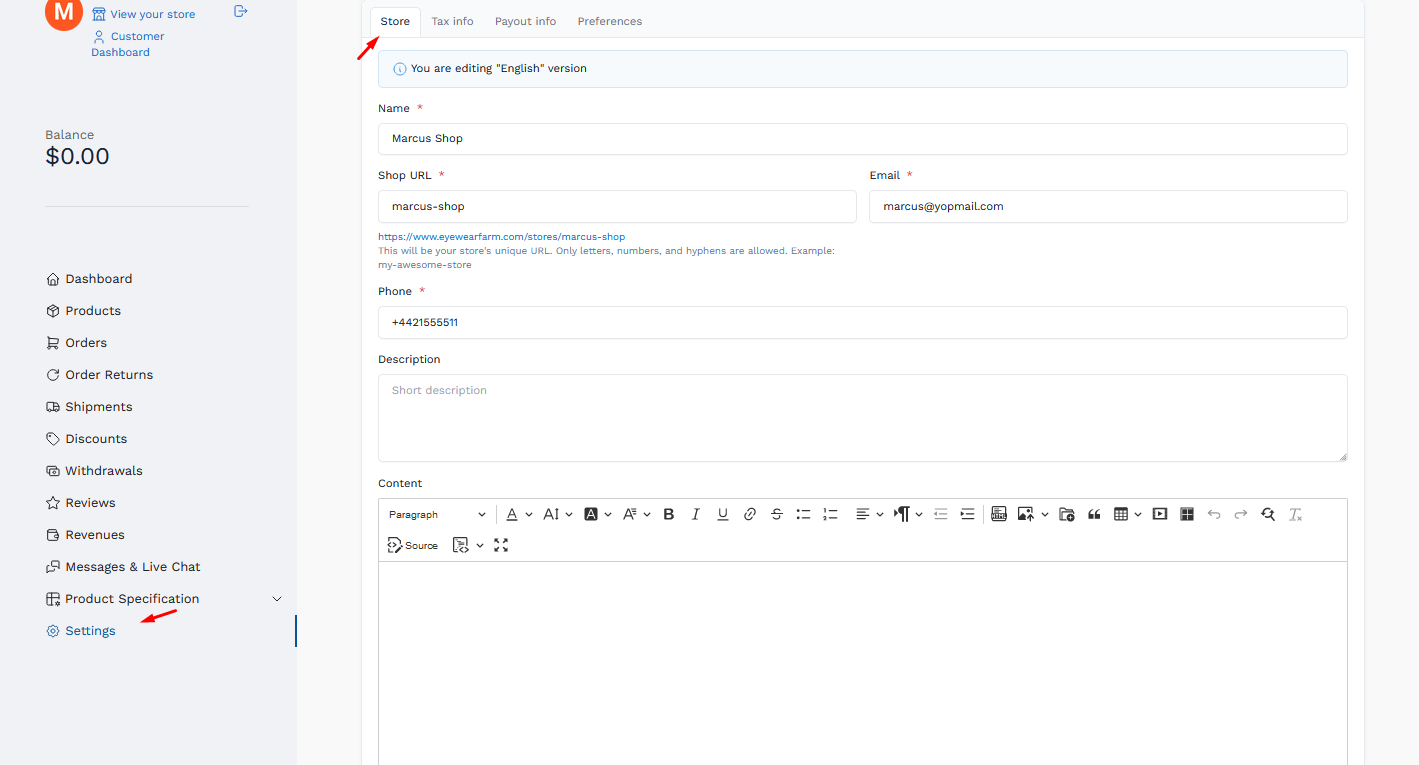Switch editor to Source view
Screen dimensions: 1419x765
pos(413,545)
